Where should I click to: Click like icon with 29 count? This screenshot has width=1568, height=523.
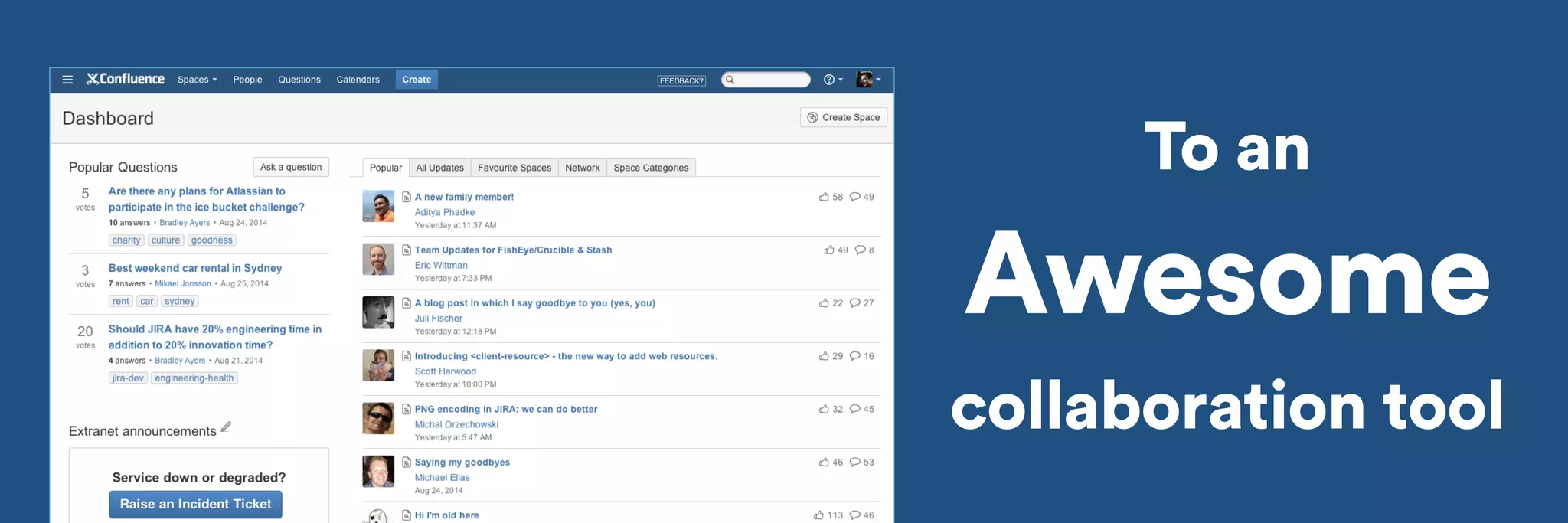pos(824,356)
